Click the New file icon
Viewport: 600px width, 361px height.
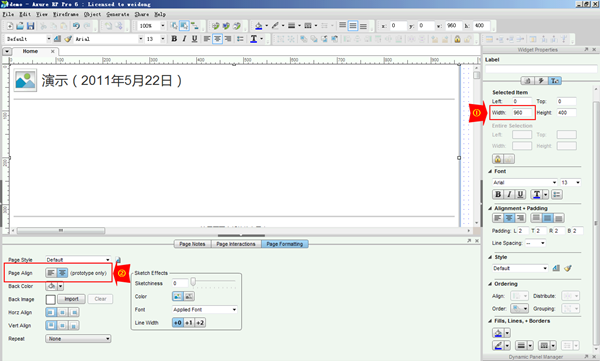10,26
